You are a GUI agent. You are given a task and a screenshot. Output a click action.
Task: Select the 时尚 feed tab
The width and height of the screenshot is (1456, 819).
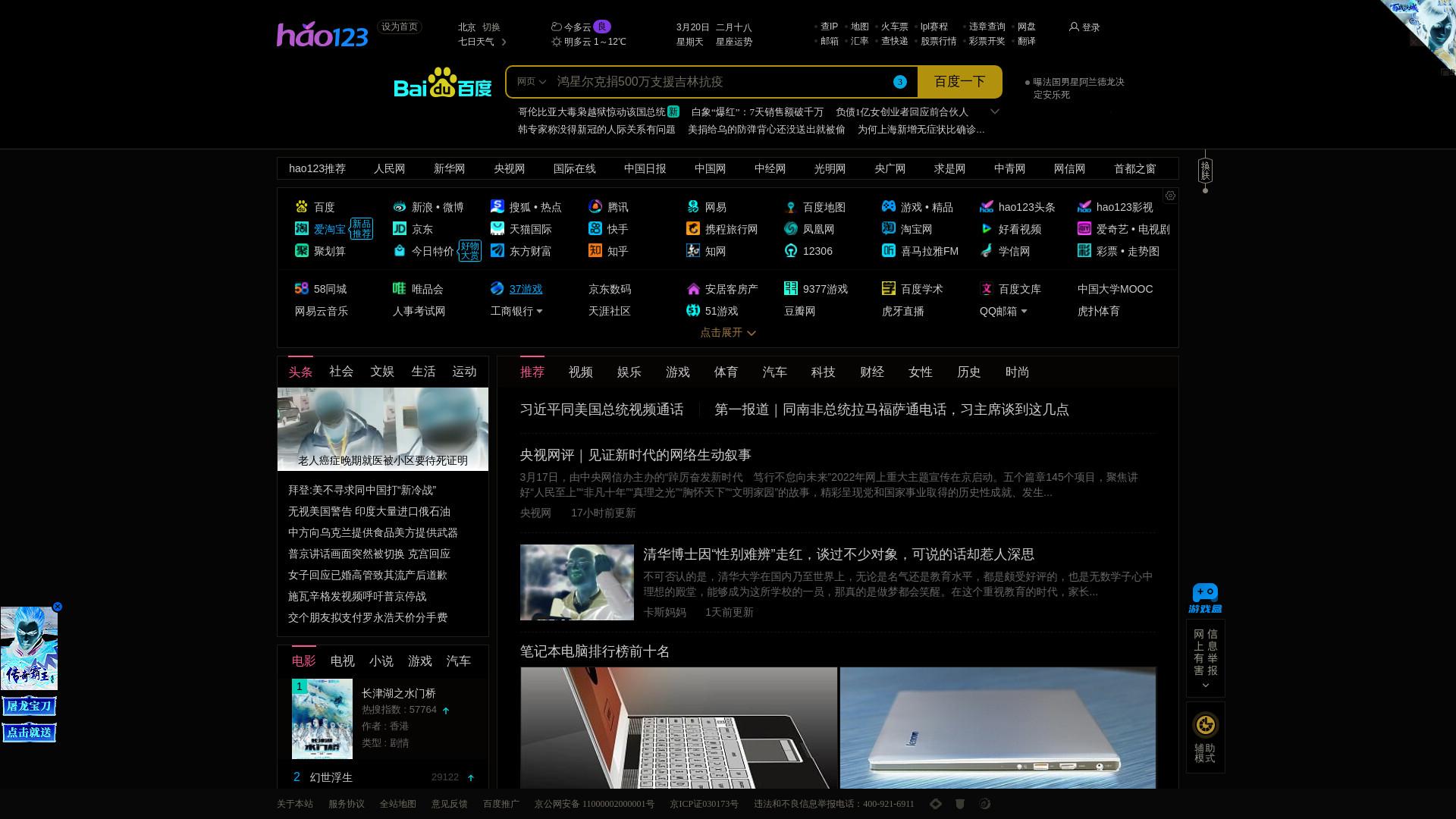1018,372
